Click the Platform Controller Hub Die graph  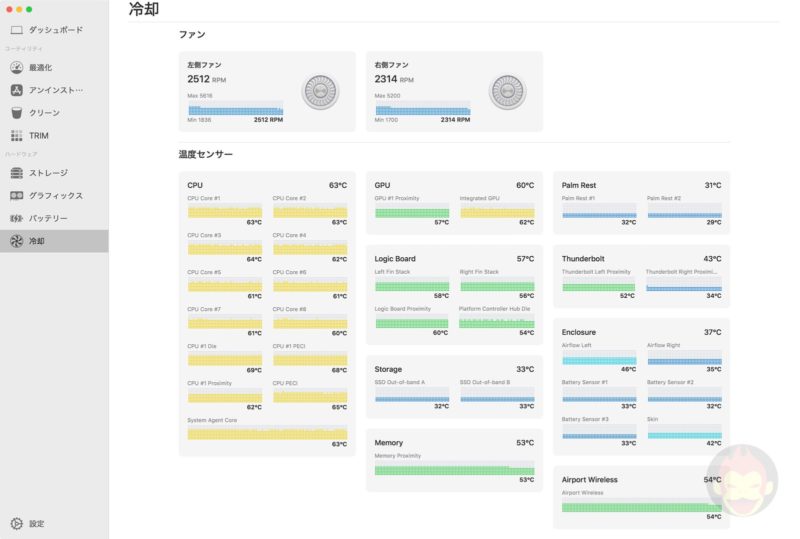tap(497, 321)
